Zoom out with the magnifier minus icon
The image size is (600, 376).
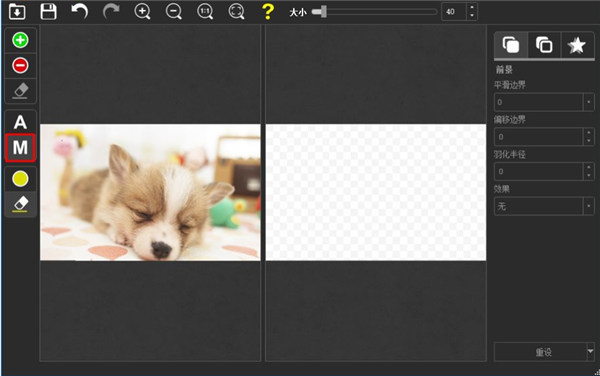174,11
